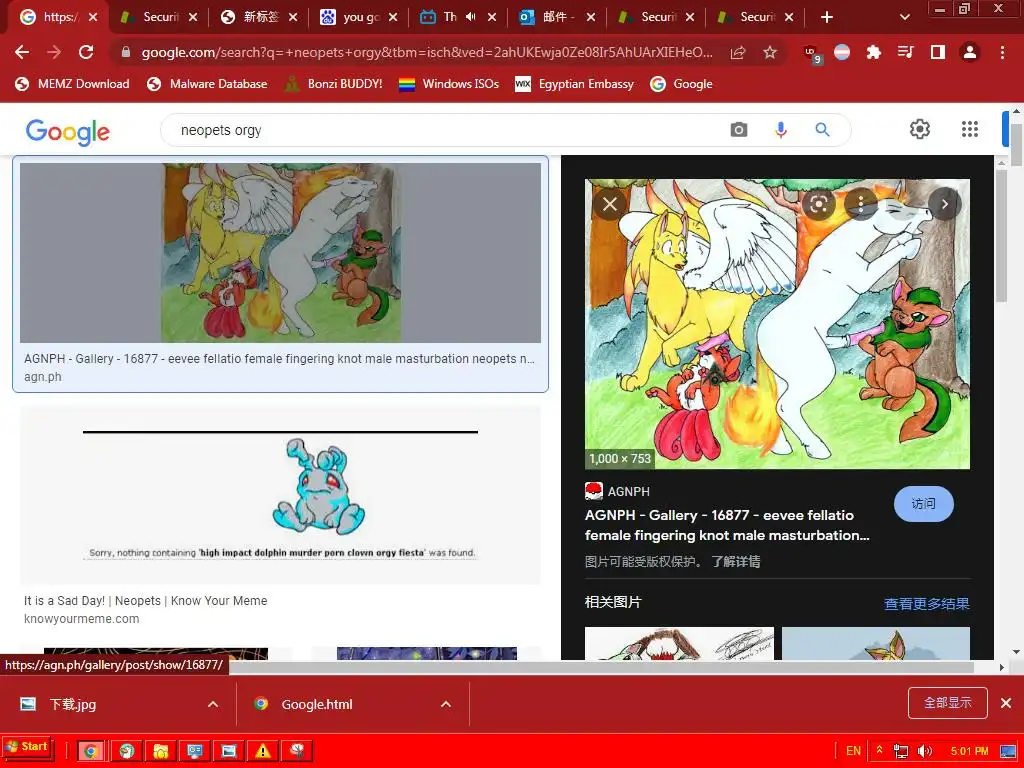This screenshot has height=768, width=1024.
Task: Expand options chevron for Google.html
Action: [445, 704]
